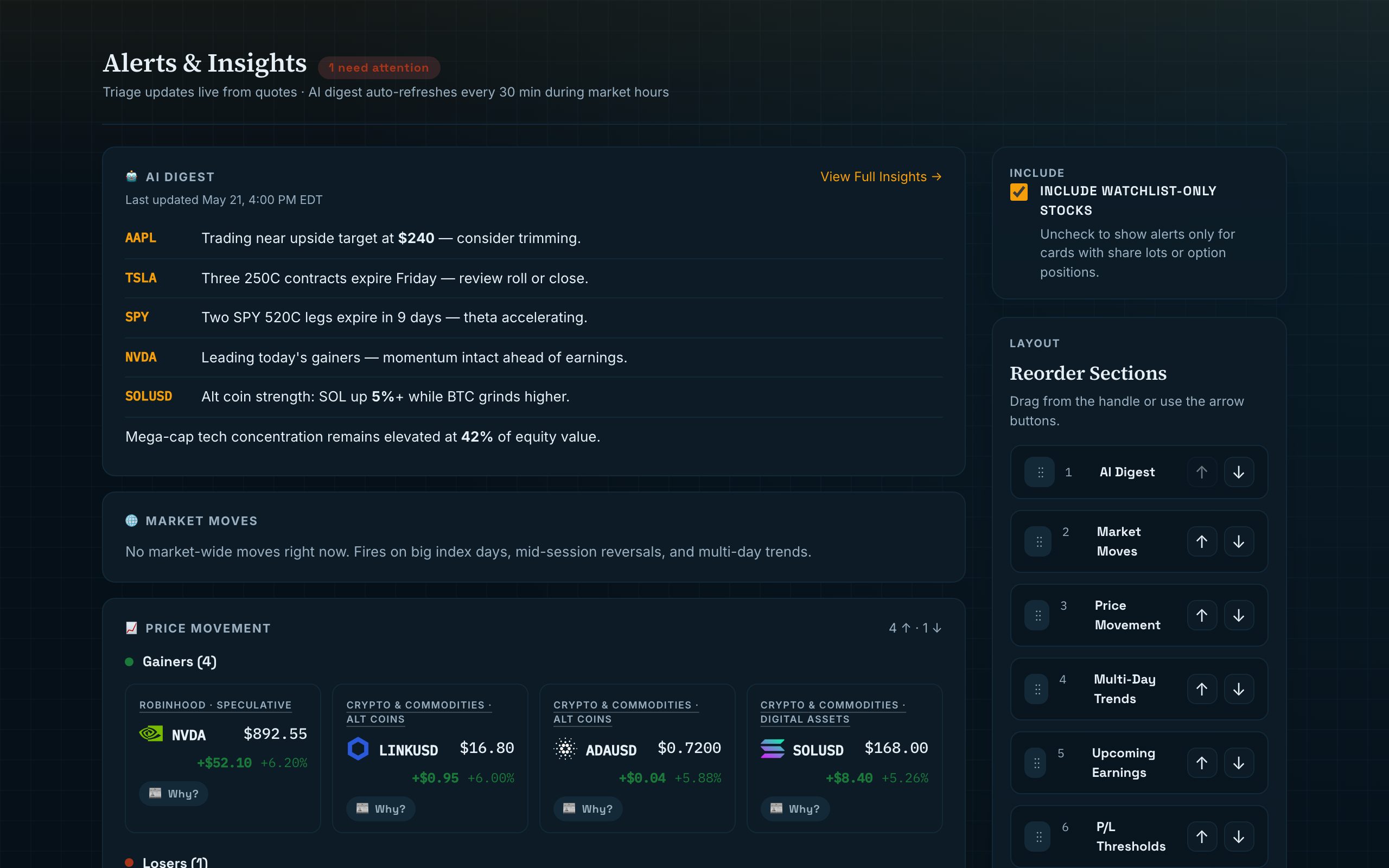
Task: Click NVDA gain +$52.10 value
Action: click(225, 763)
